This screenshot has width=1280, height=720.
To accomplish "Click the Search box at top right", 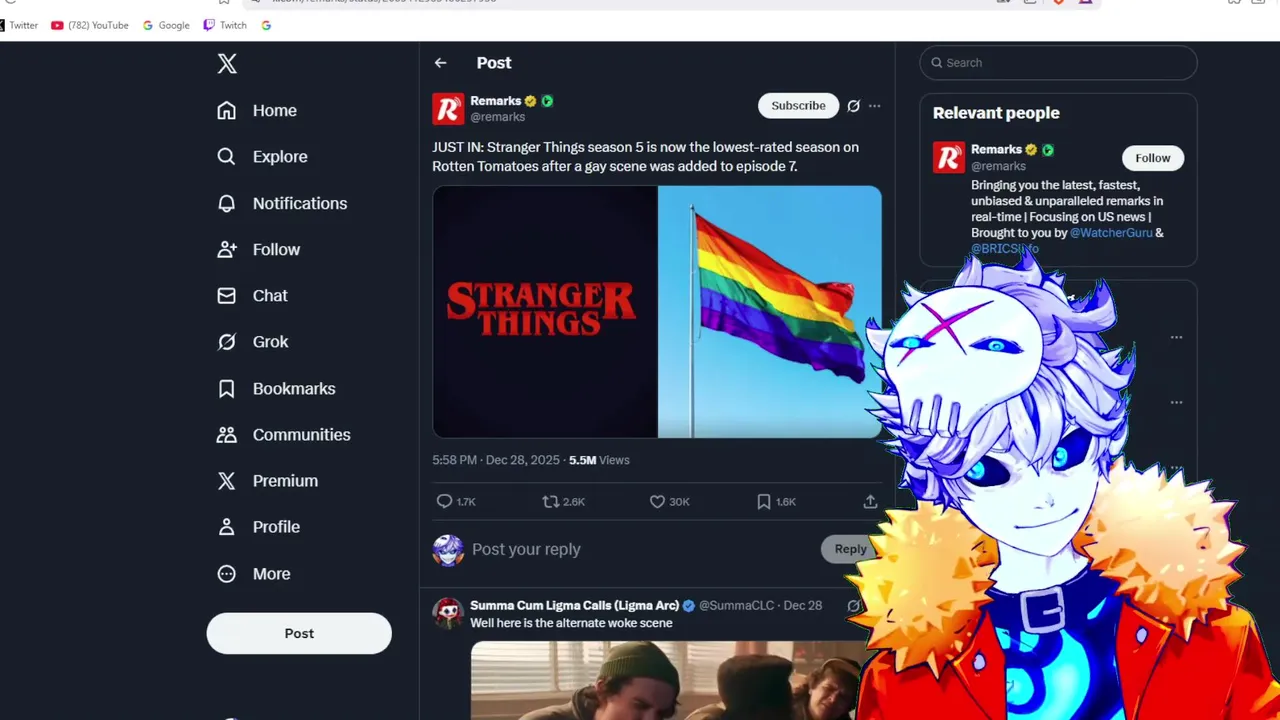I will pyautogui.click(x=1058, y=63).
